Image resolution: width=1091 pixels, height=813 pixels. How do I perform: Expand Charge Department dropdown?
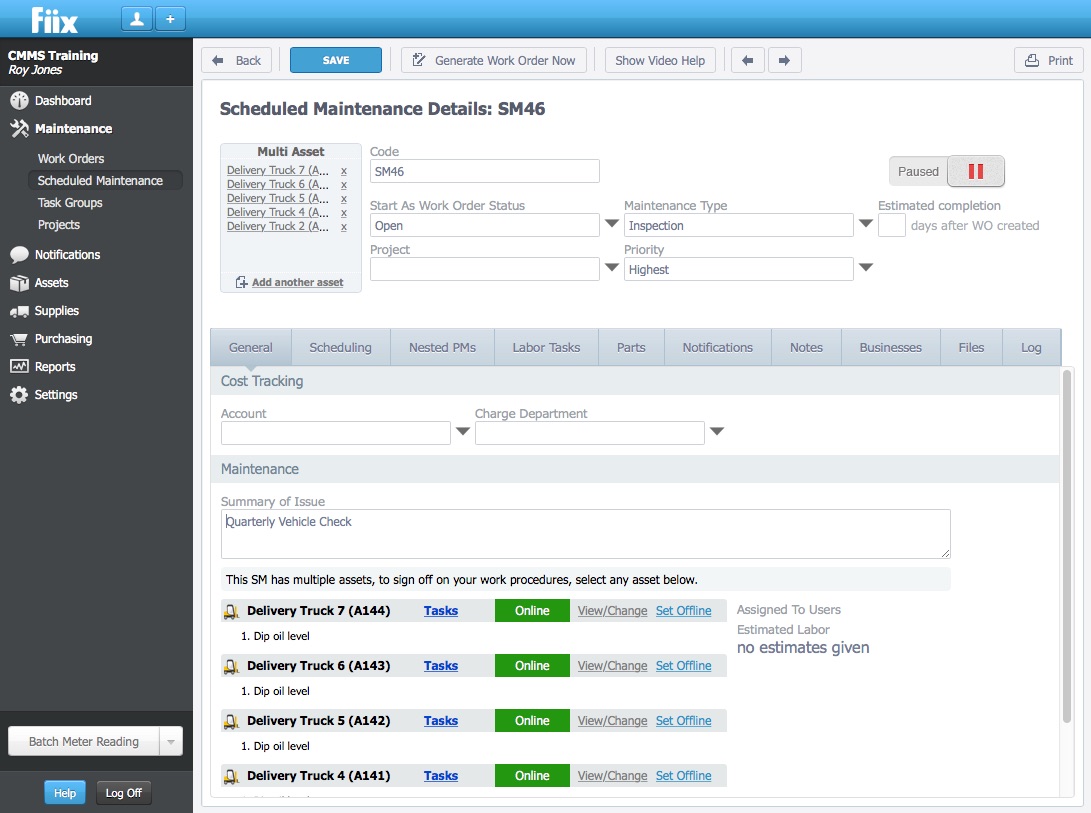(x=717, y=432)
